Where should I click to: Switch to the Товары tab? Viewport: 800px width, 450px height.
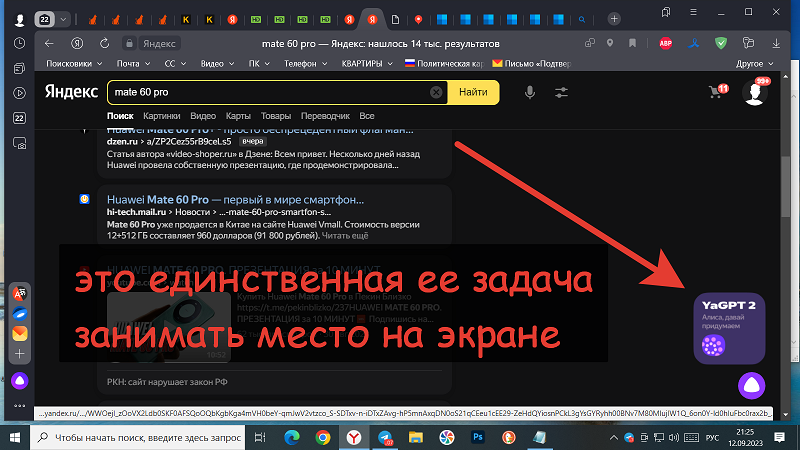point(276,116)
